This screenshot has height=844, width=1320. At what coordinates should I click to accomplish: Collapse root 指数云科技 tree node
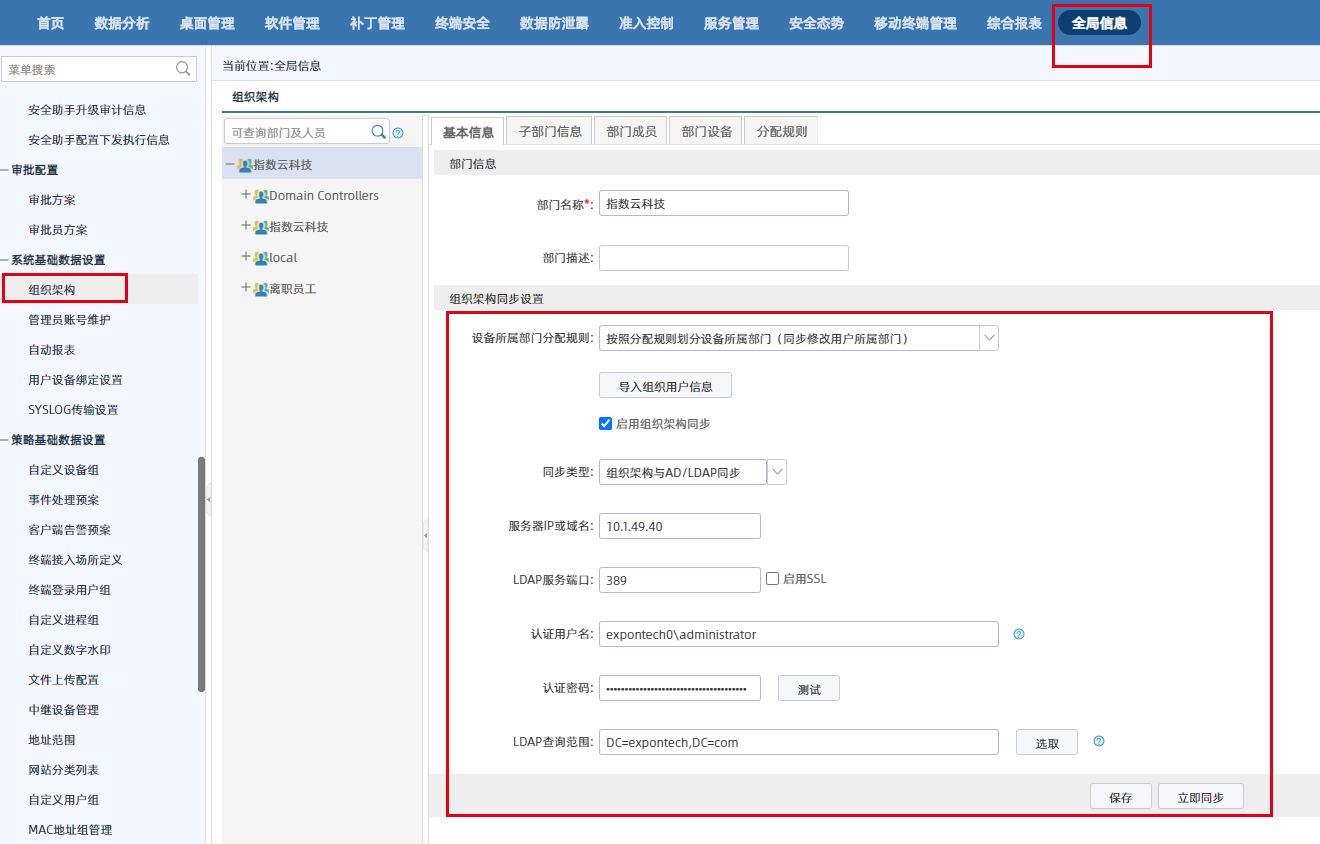point(230,165)
